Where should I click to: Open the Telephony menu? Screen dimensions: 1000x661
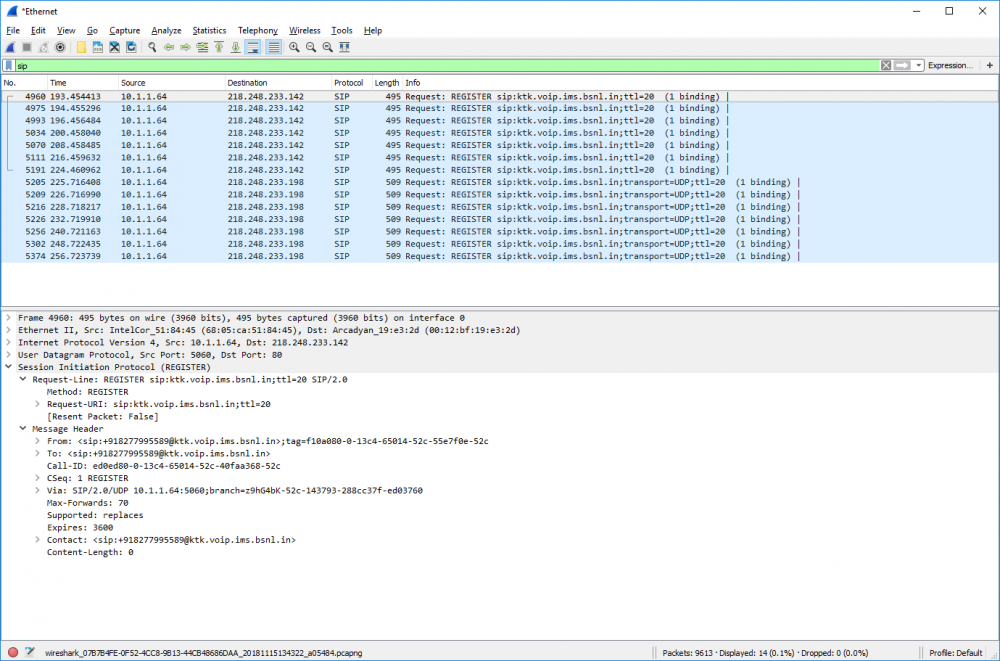click(258, 31)
